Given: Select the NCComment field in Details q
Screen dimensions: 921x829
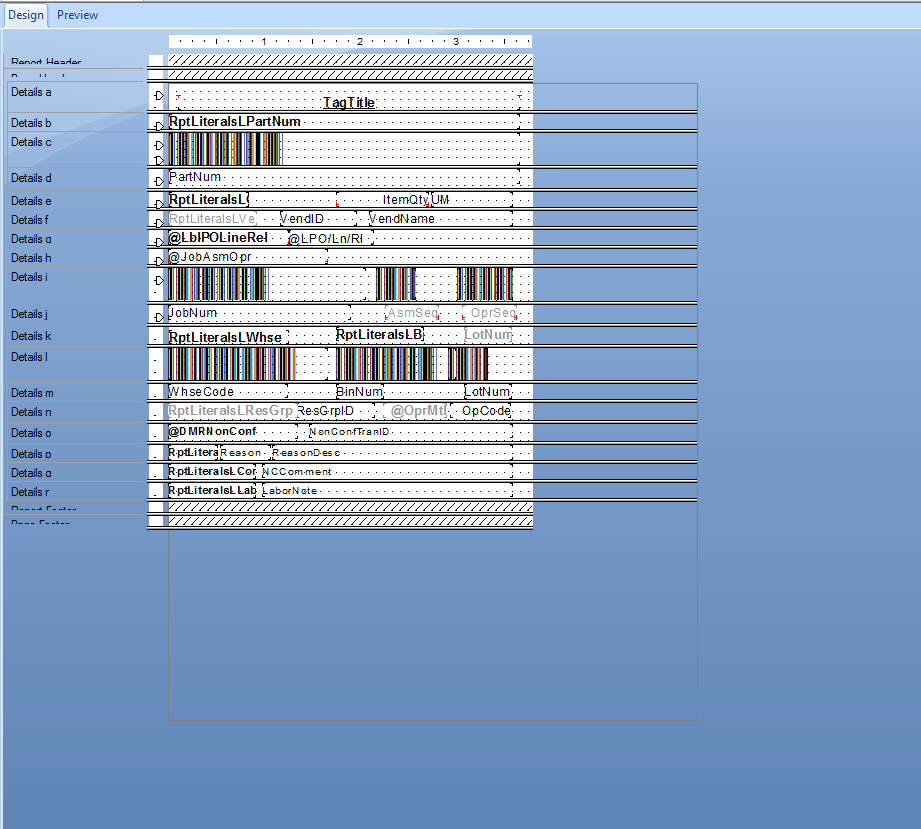Looking at the screenshot, I should pyautogui.click(x=295, y=471).
